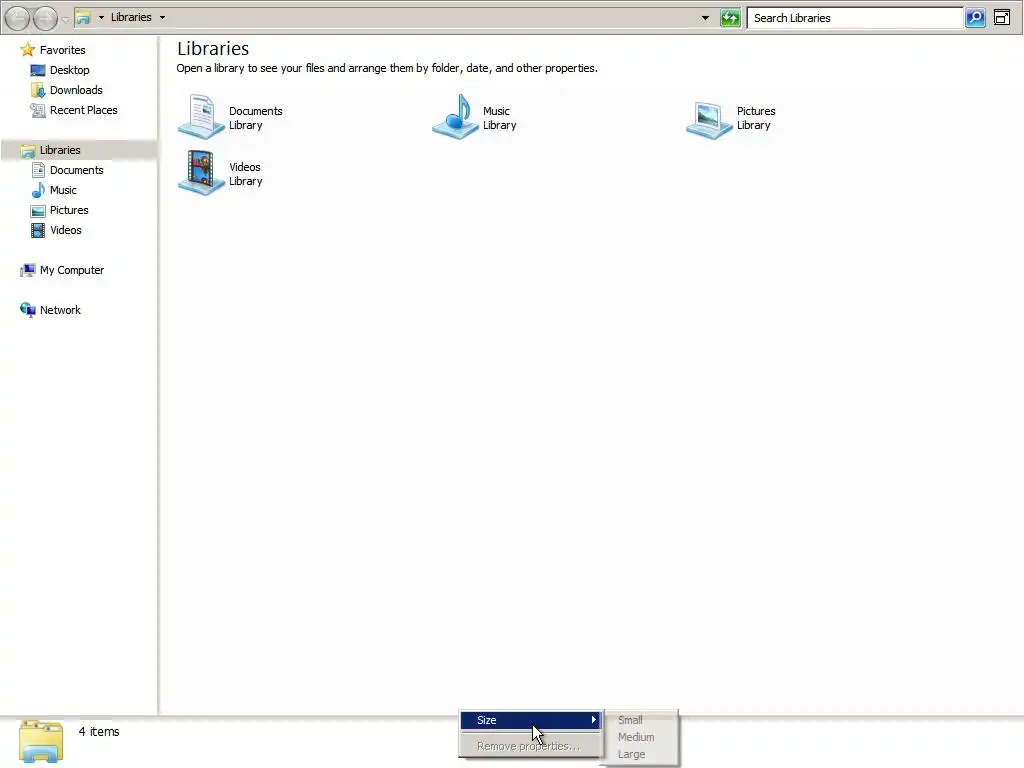Click the Music note icon in sidebar
Viewport: 1024px width, 768px height.
pyautogui.click(x=38, y=190)
